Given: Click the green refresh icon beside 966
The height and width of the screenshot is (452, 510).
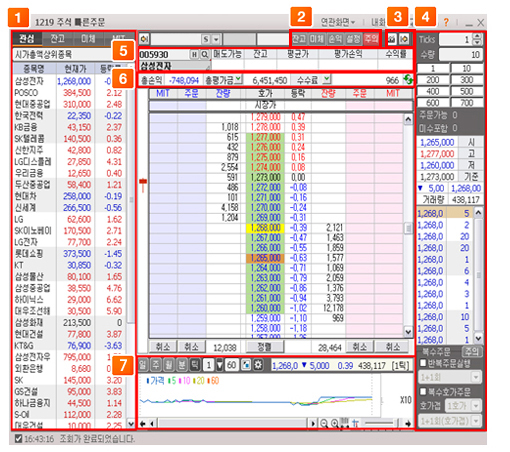Looking at the screenshot, I should [408, 80].
